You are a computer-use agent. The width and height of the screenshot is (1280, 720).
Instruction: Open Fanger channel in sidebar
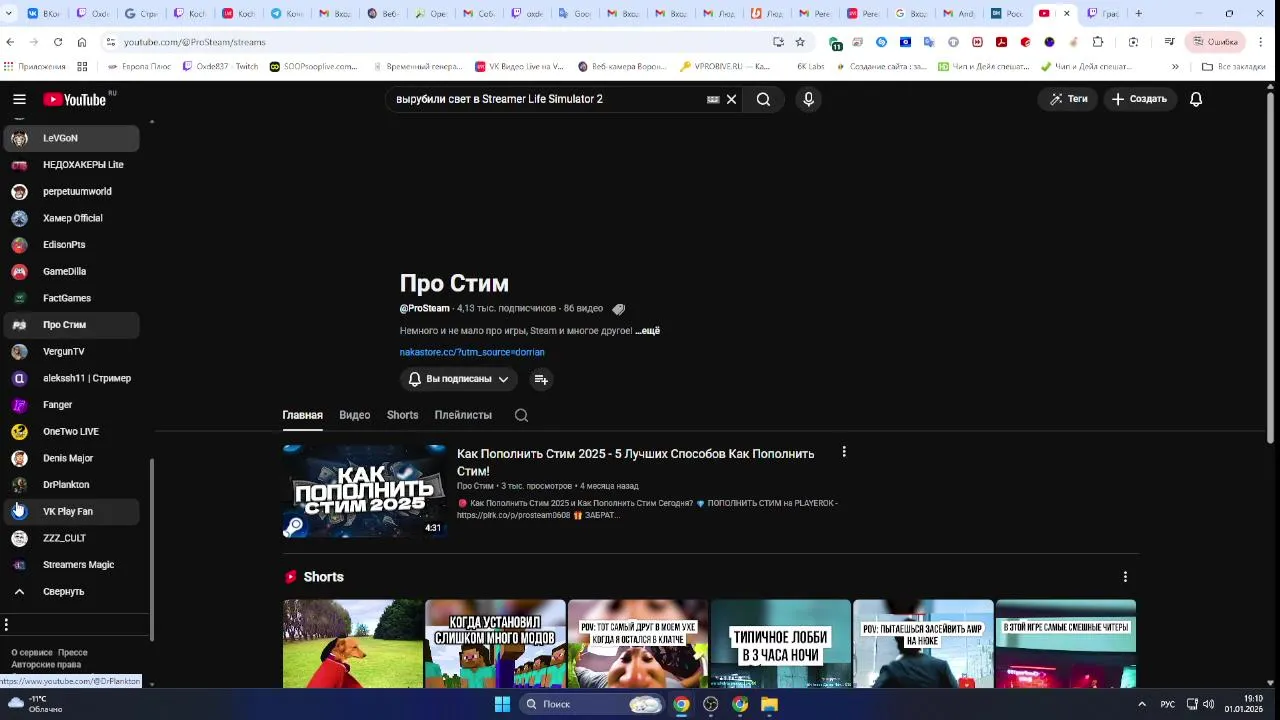coord(70,405)
